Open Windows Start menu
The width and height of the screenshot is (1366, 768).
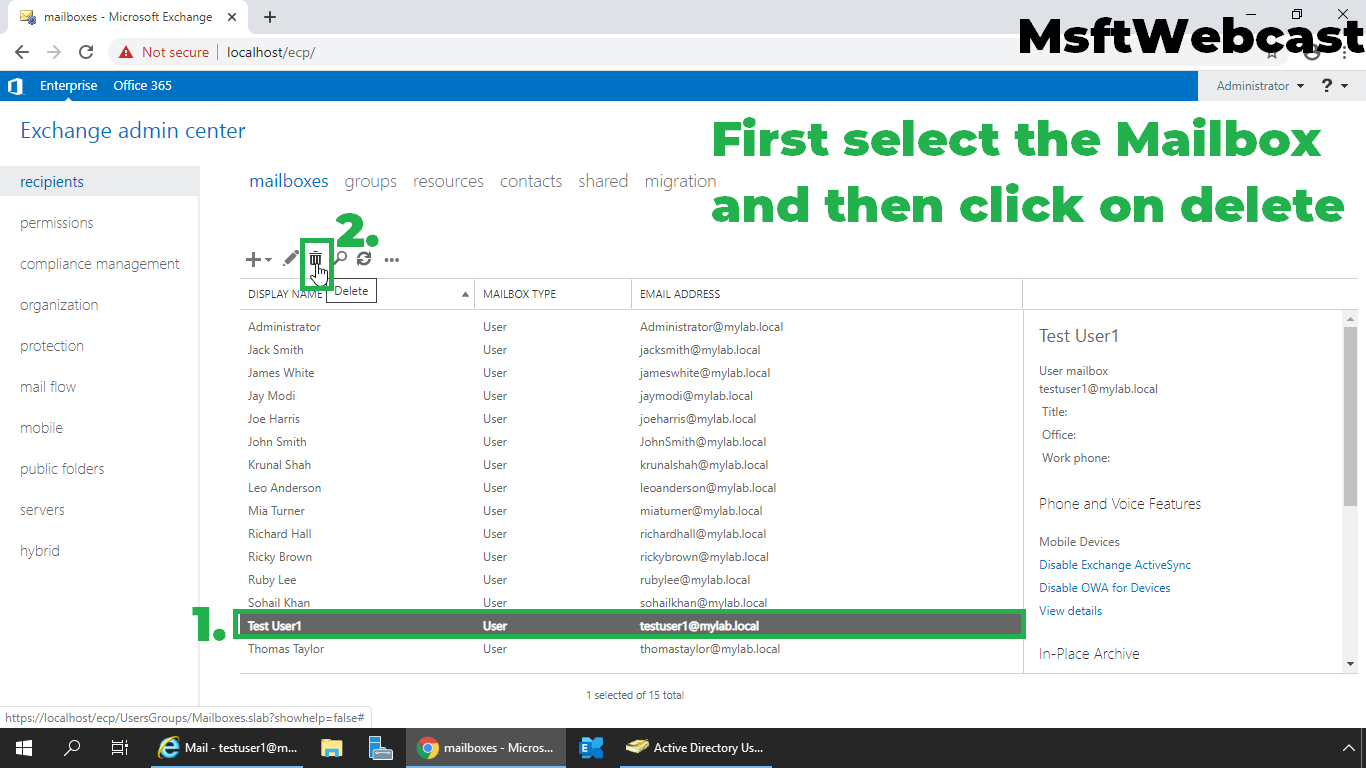point(24,748)
